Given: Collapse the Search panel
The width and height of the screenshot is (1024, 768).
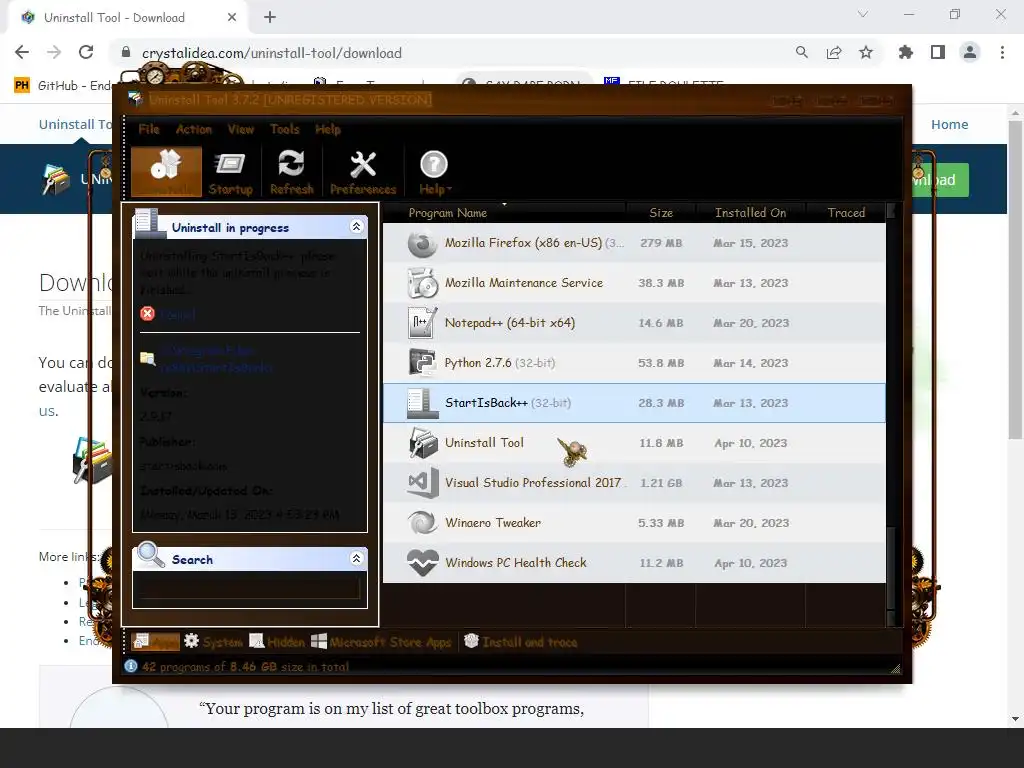Looking at the screenshot, I should [x=357, y=558].
